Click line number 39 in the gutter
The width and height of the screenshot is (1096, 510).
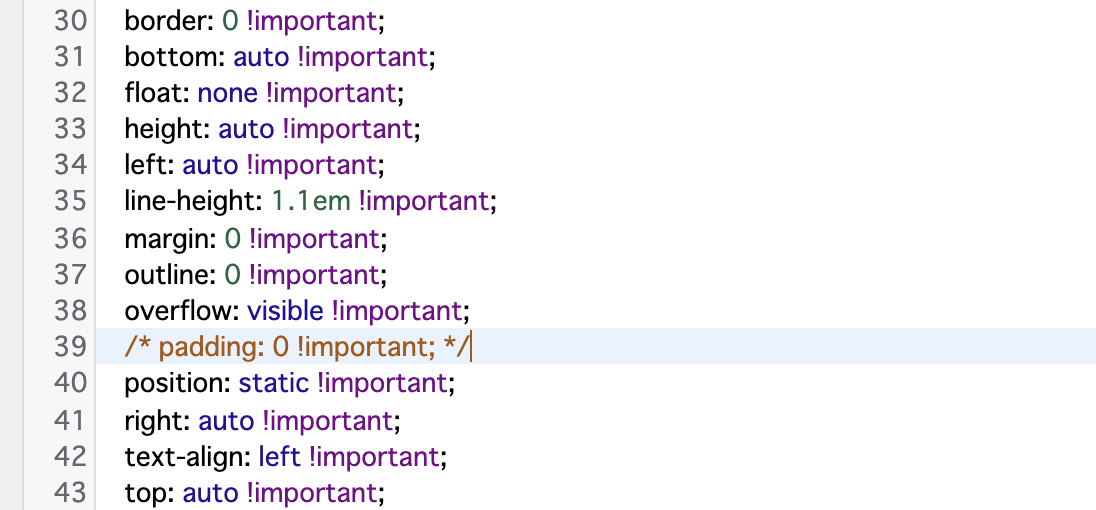[69, 346]
